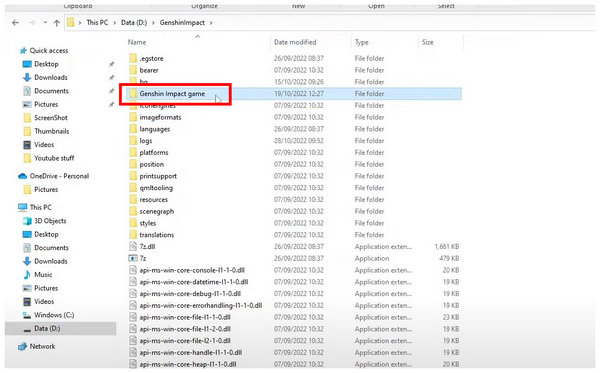Open 3D Objects in sidebar
This screenshot has height=373, width=600.
tap(45, 221)
